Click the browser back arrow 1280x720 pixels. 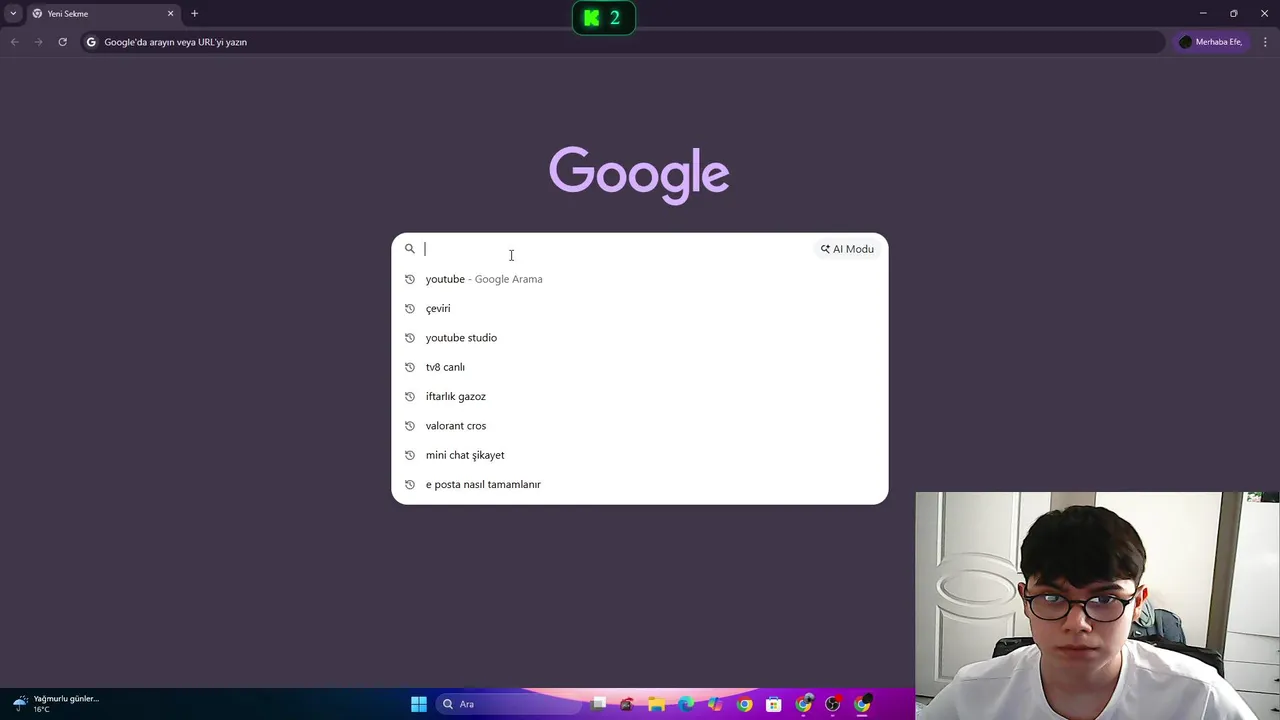(x=14, y=42)
